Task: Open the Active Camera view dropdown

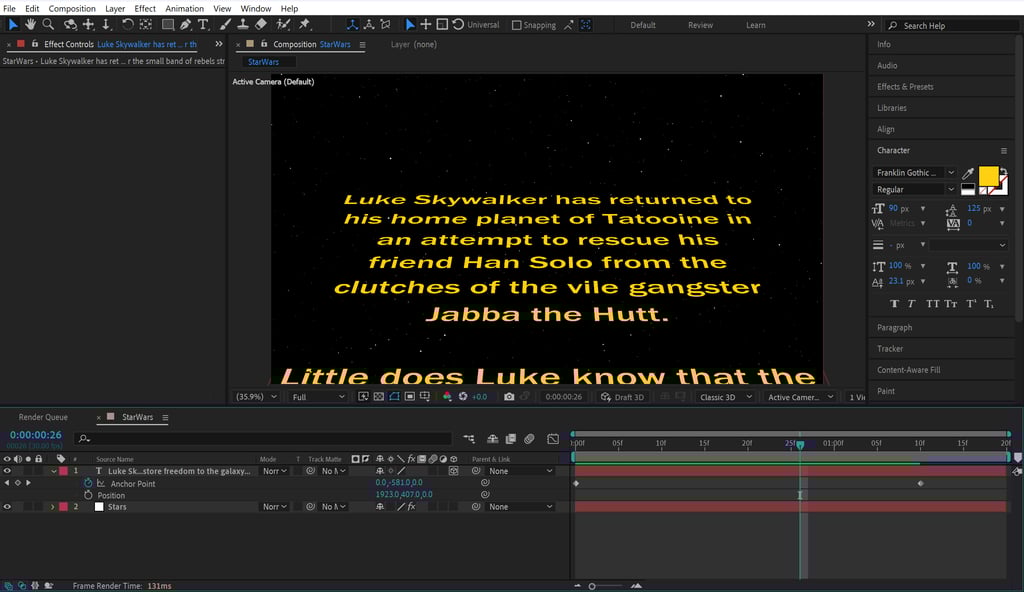Action: [800, 397]
